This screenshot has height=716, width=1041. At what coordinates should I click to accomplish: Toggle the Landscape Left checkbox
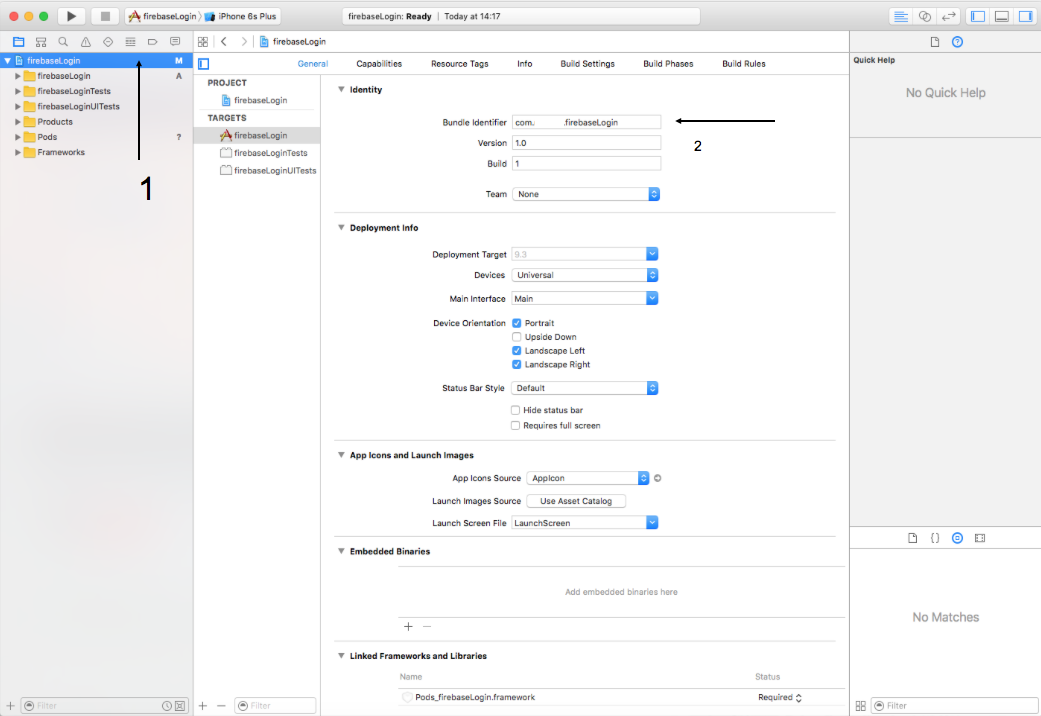click(517, 351)
